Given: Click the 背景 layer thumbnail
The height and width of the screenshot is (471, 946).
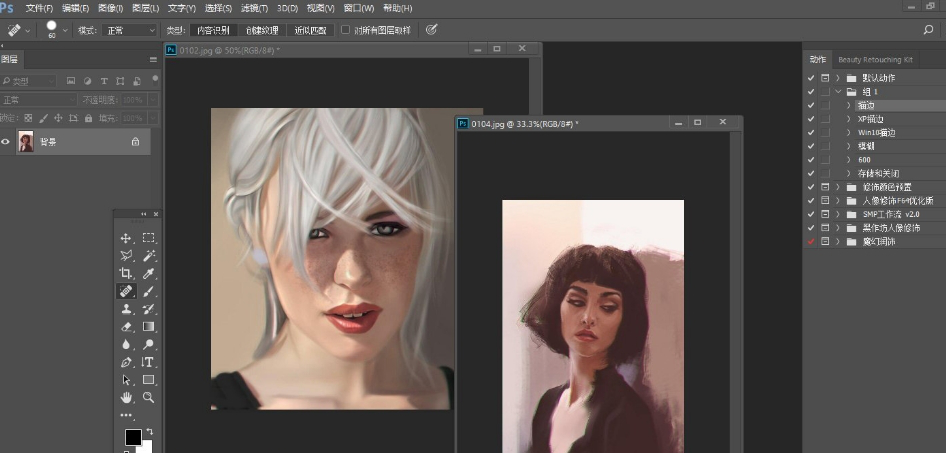Looking at the screenshot, I should coord(26,142).
